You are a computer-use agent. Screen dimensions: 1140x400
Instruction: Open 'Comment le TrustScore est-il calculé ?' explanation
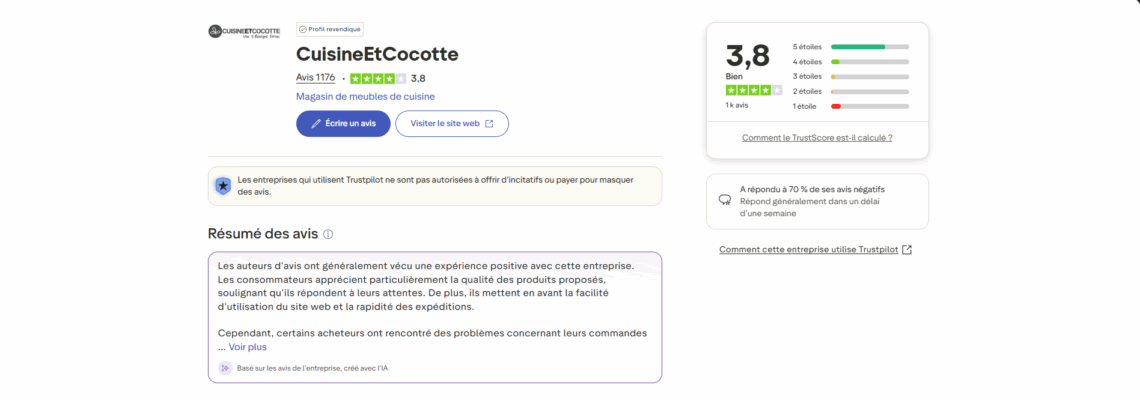(x=817, y=137)
